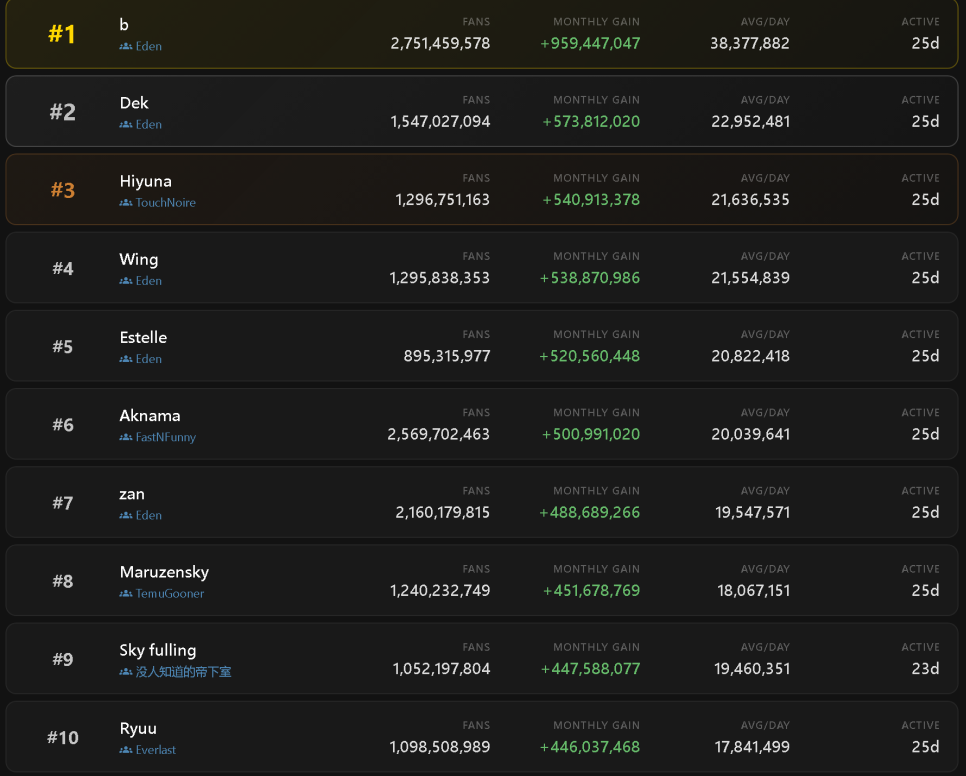This screenshot has height=776, width=966.
Task: Click the group icon next to TemuGooner
Action: [126, 594]
